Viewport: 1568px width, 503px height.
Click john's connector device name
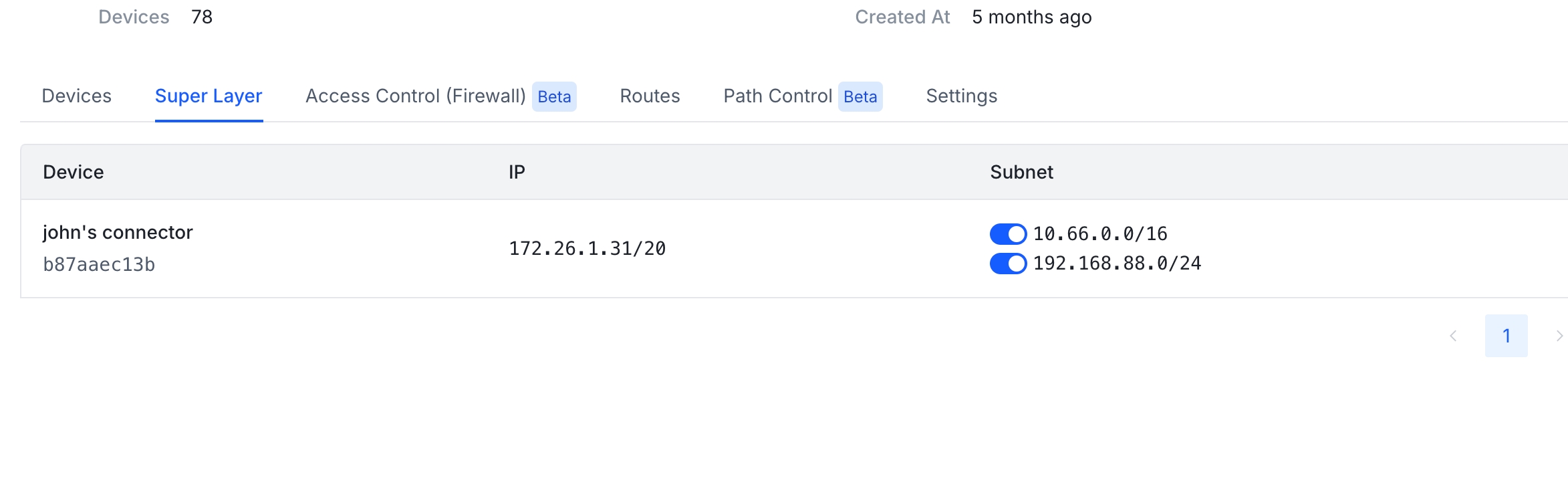[x=118, y=233]
